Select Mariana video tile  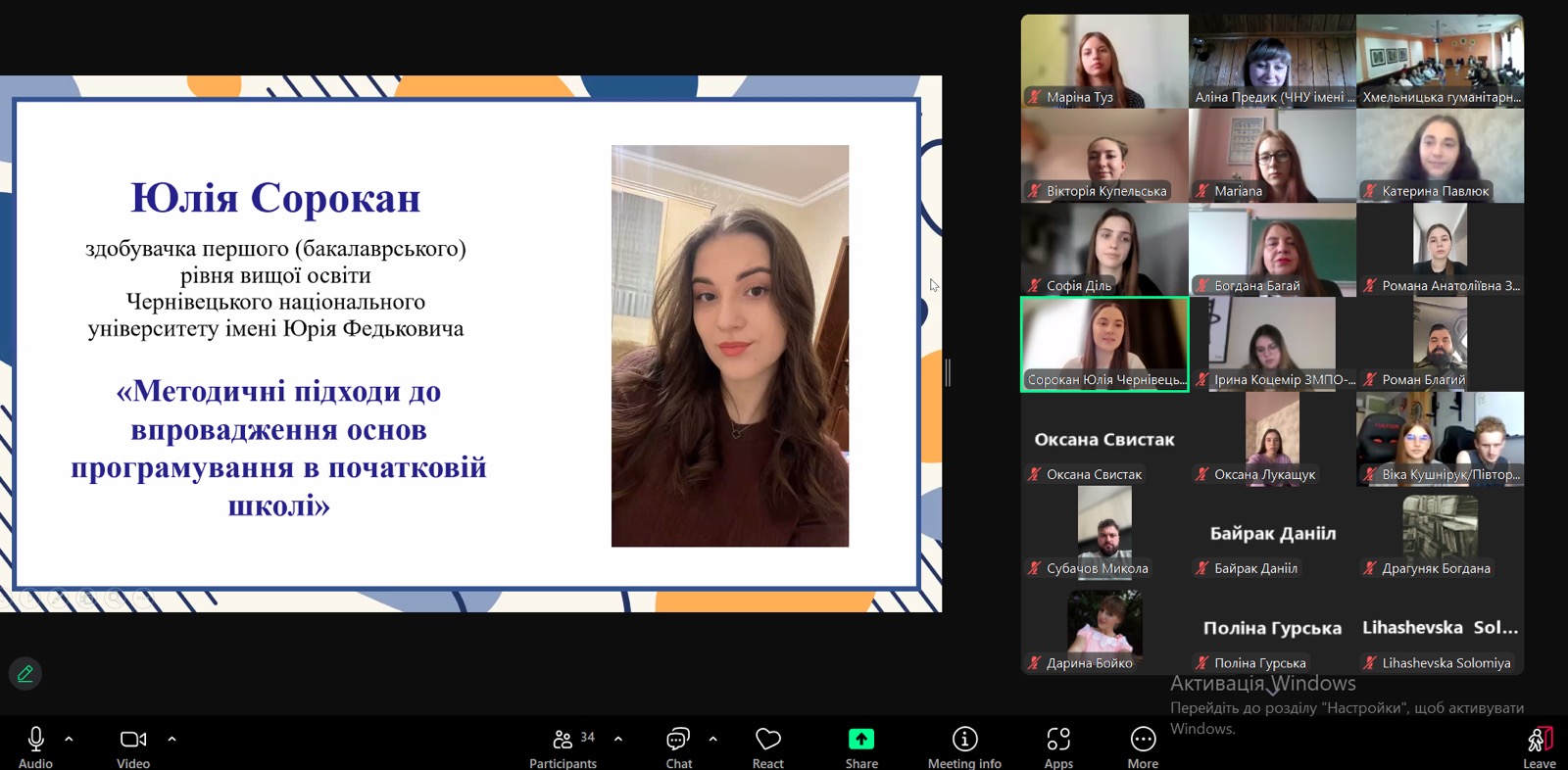click(x=1272, y=156)
